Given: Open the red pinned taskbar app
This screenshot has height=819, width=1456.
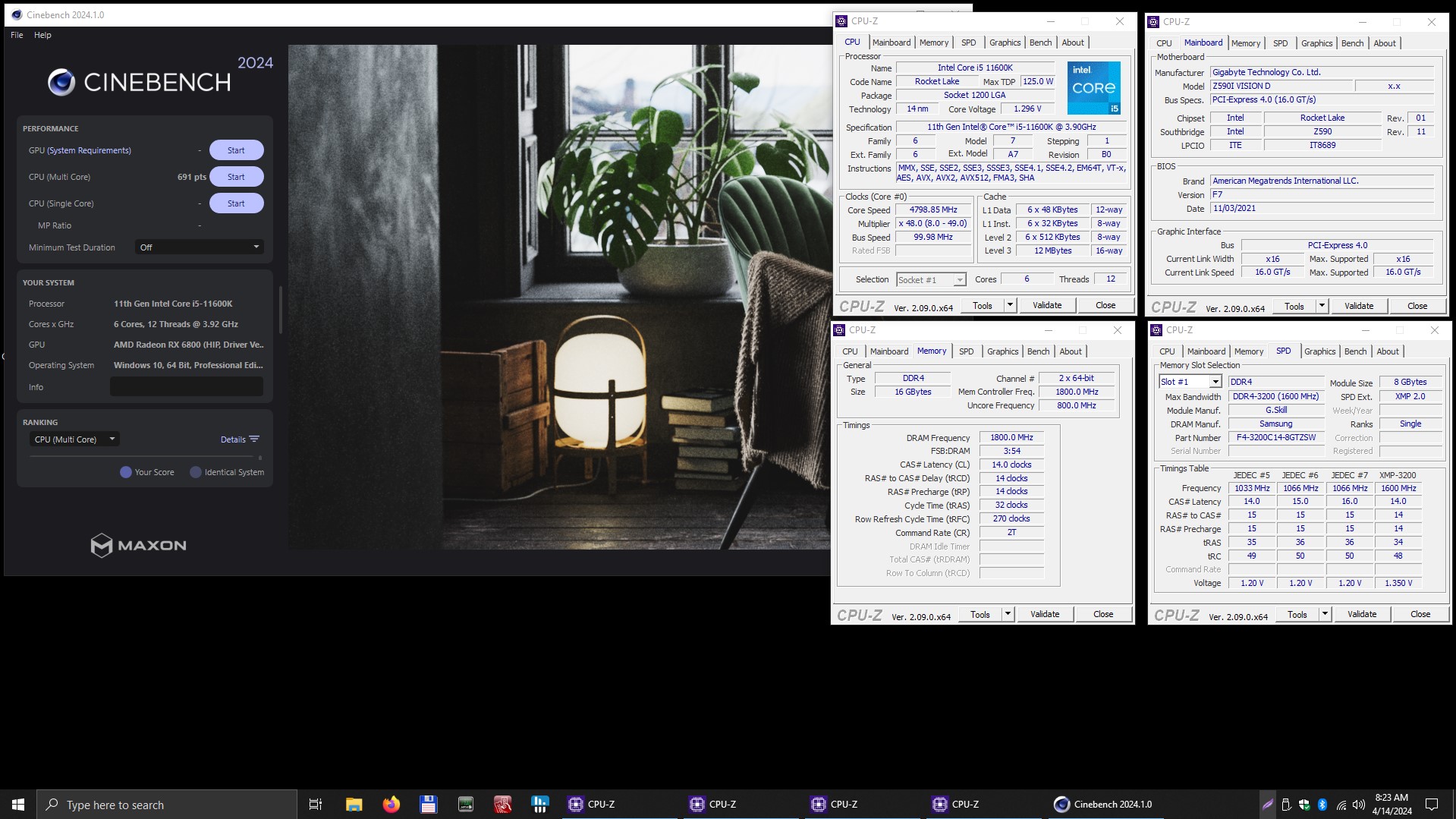Looking at the screenshot, I should tap(502, 805).
